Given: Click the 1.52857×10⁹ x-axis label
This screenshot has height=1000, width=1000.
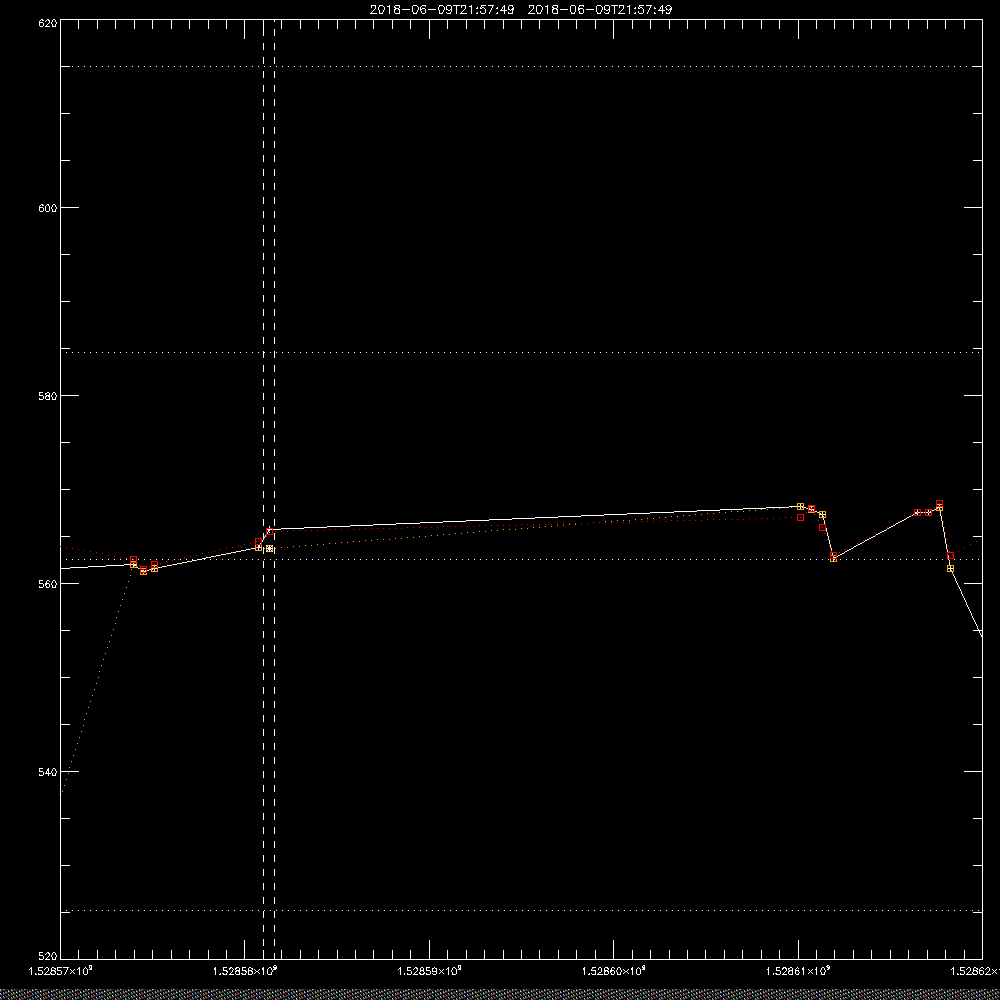Looking at the screenshot, I should [61, 971].
